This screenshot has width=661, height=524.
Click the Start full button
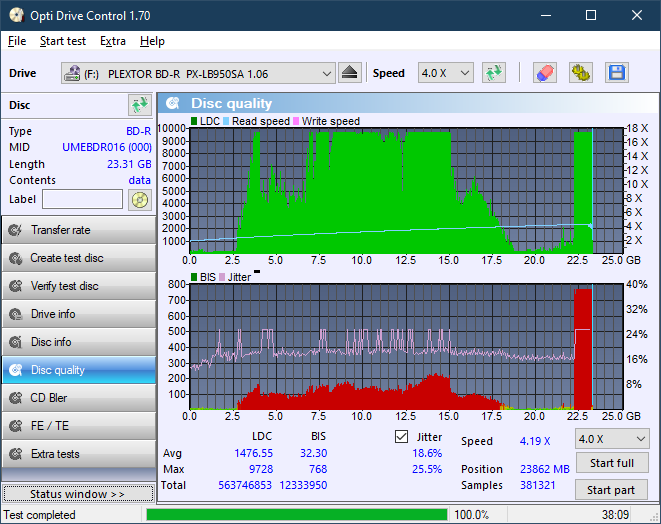point(612,463)
